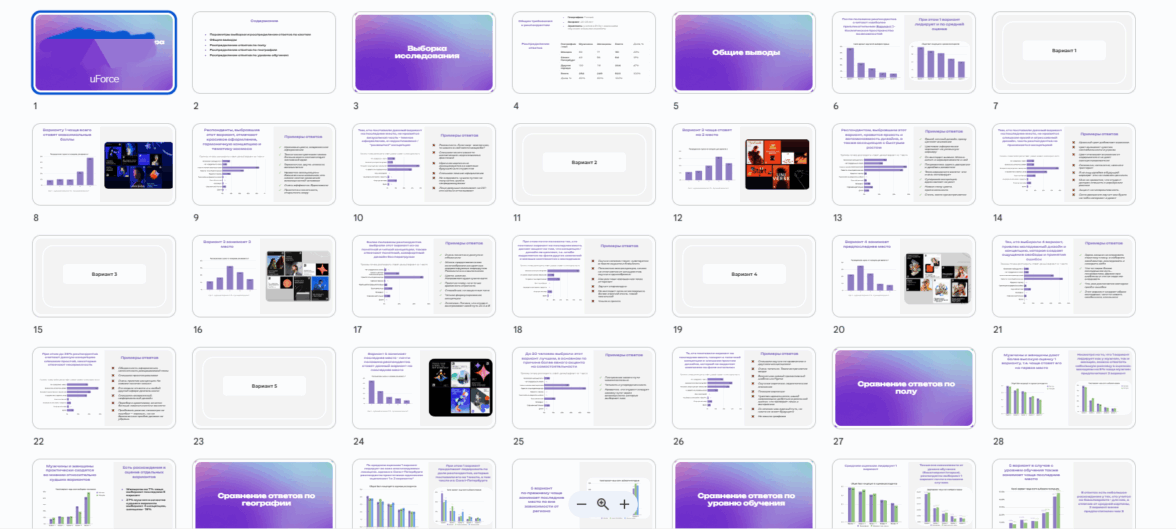Choose slide 23 Вариант 5 divider
This screenshot has width=1176, height=529.
pos(264,388)
